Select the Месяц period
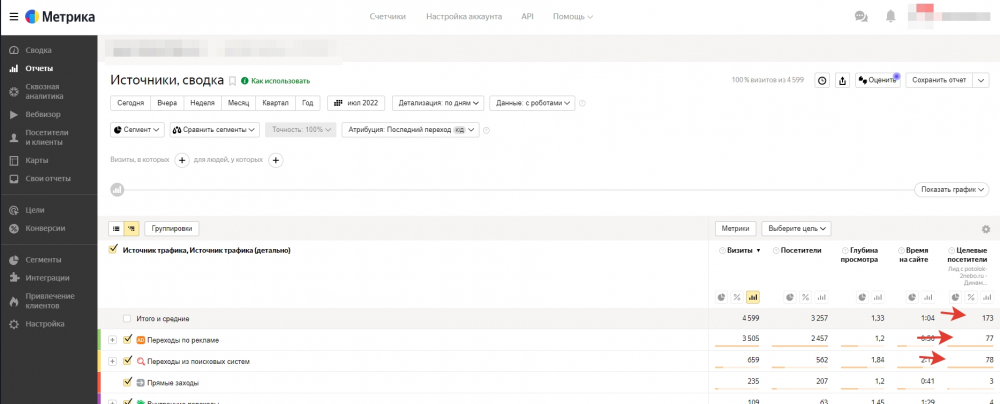The height and width of the screenshot is (404, 1000). coord(238,103)
